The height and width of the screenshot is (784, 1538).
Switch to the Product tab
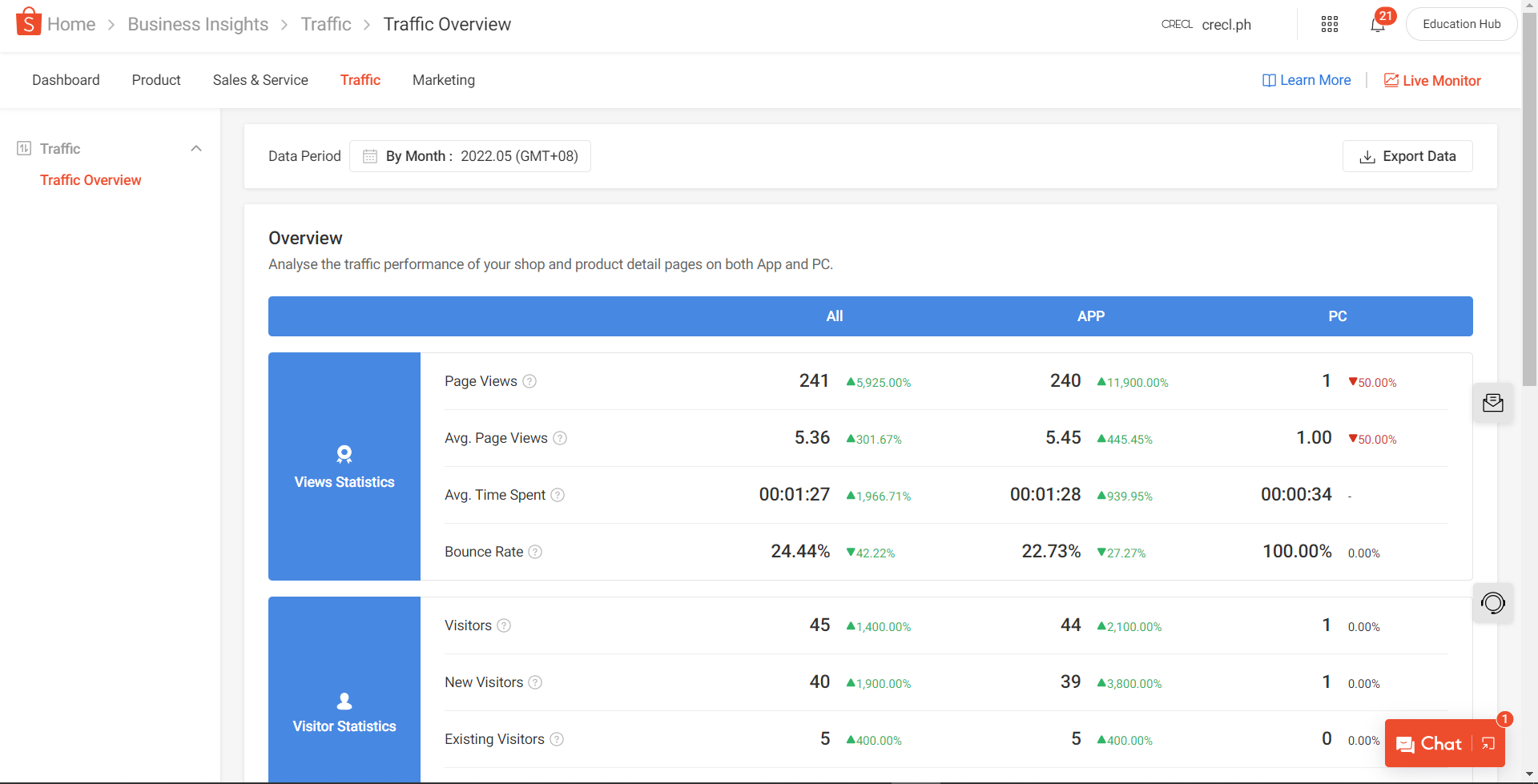[x=156, y=80]
